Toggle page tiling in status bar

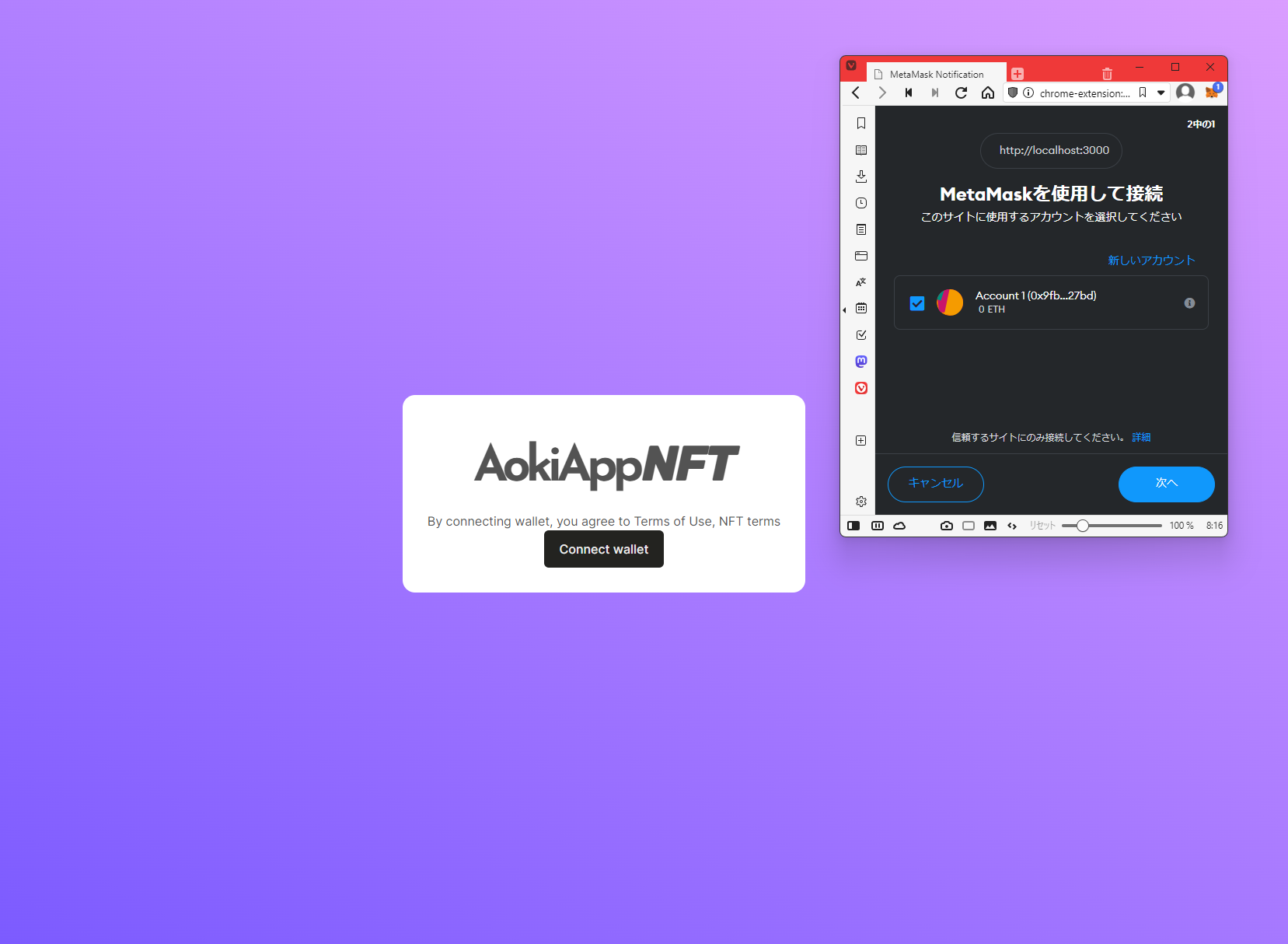969,526
